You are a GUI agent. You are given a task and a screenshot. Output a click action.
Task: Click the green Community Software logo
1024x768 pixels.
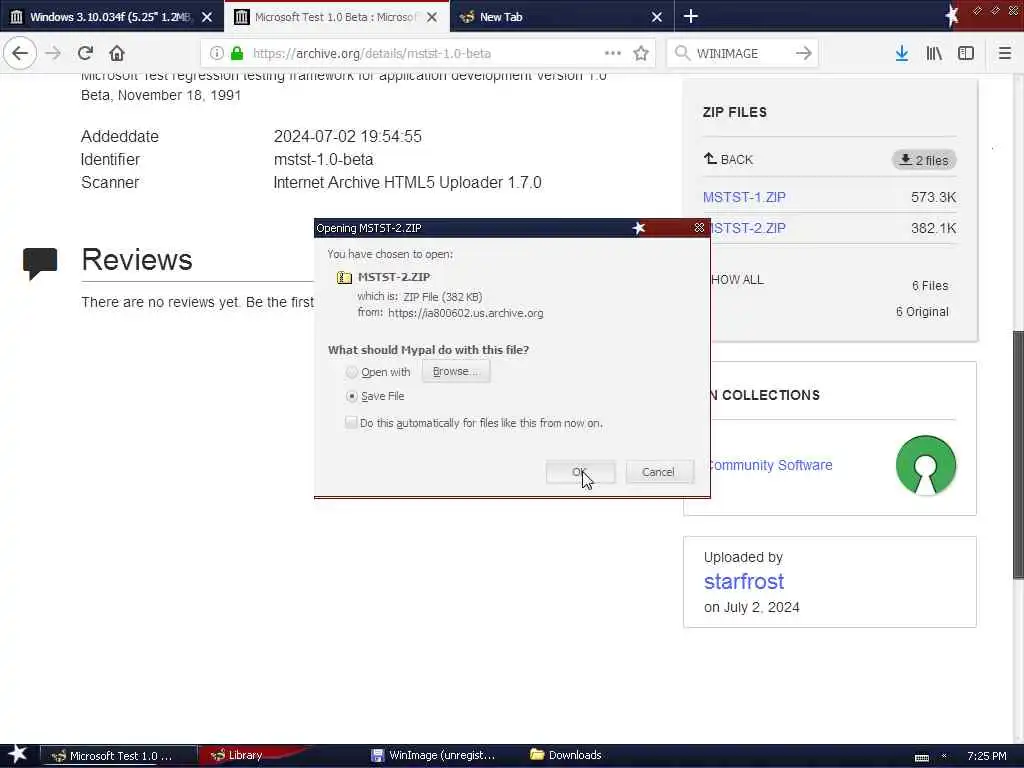(x=925, y=465)
